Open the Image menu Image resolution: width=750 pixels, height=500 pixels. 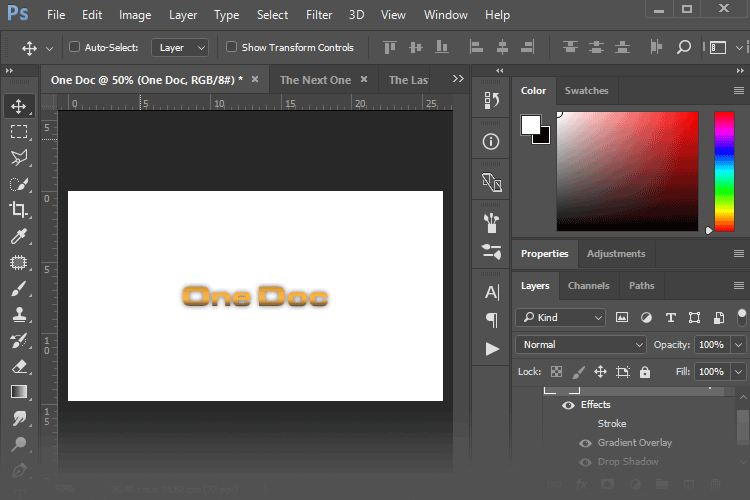coord(135,15)
